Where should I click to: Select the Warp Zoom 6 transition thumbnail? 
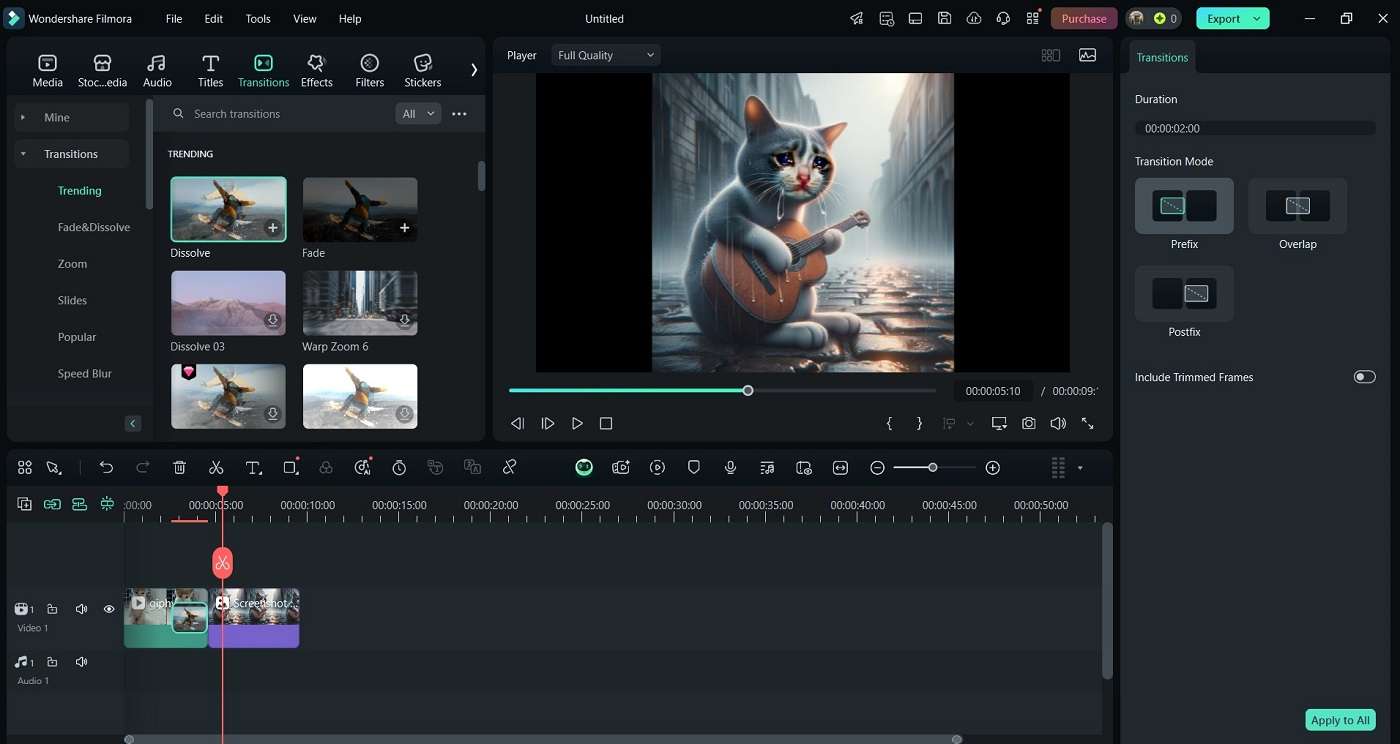(360, 303)
